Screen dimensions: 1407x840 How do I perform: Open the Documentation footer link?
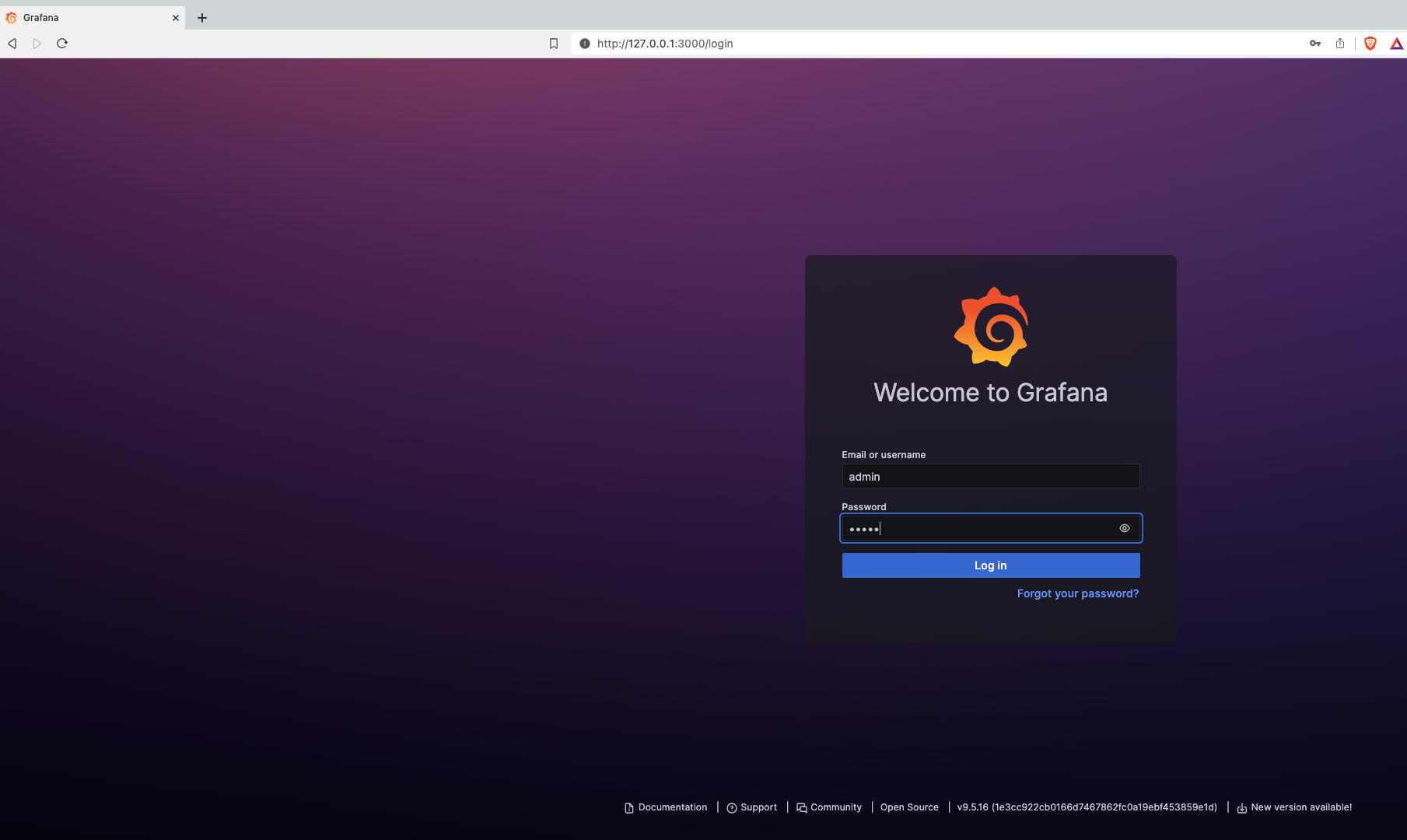[x=666, y=807]
